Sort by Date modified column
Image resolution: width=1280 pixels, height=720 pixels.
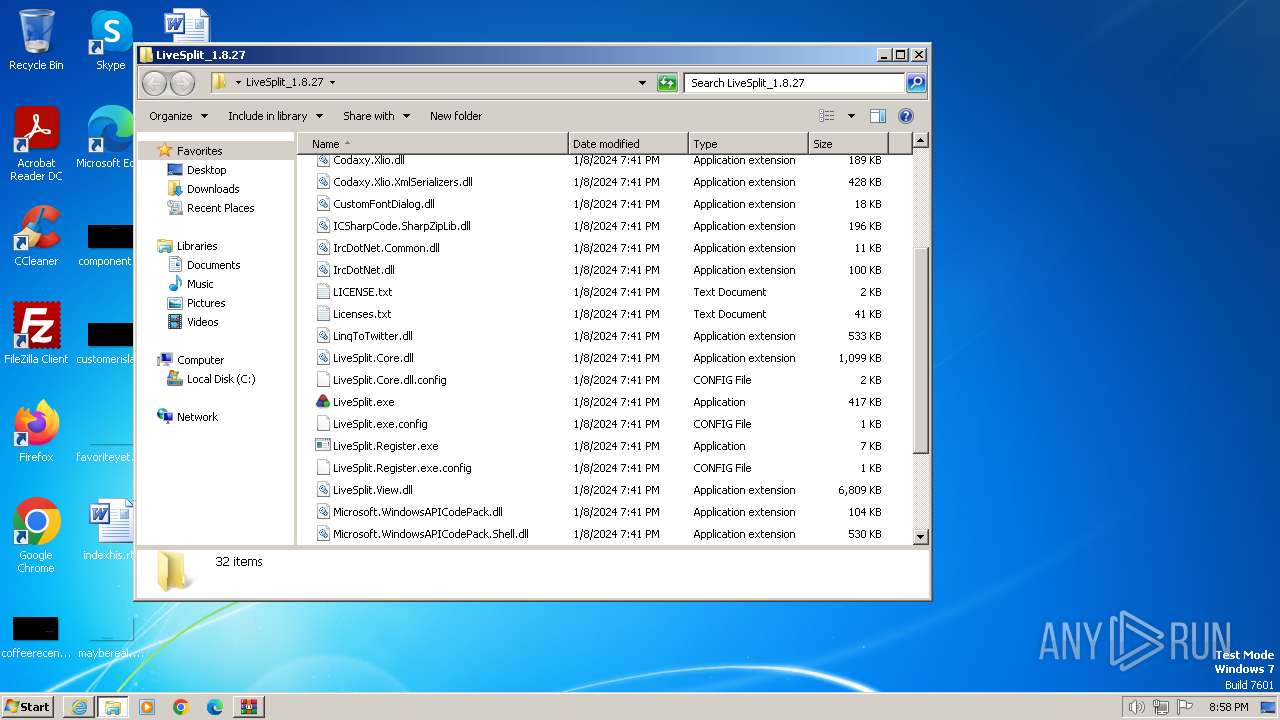[628, 144]
